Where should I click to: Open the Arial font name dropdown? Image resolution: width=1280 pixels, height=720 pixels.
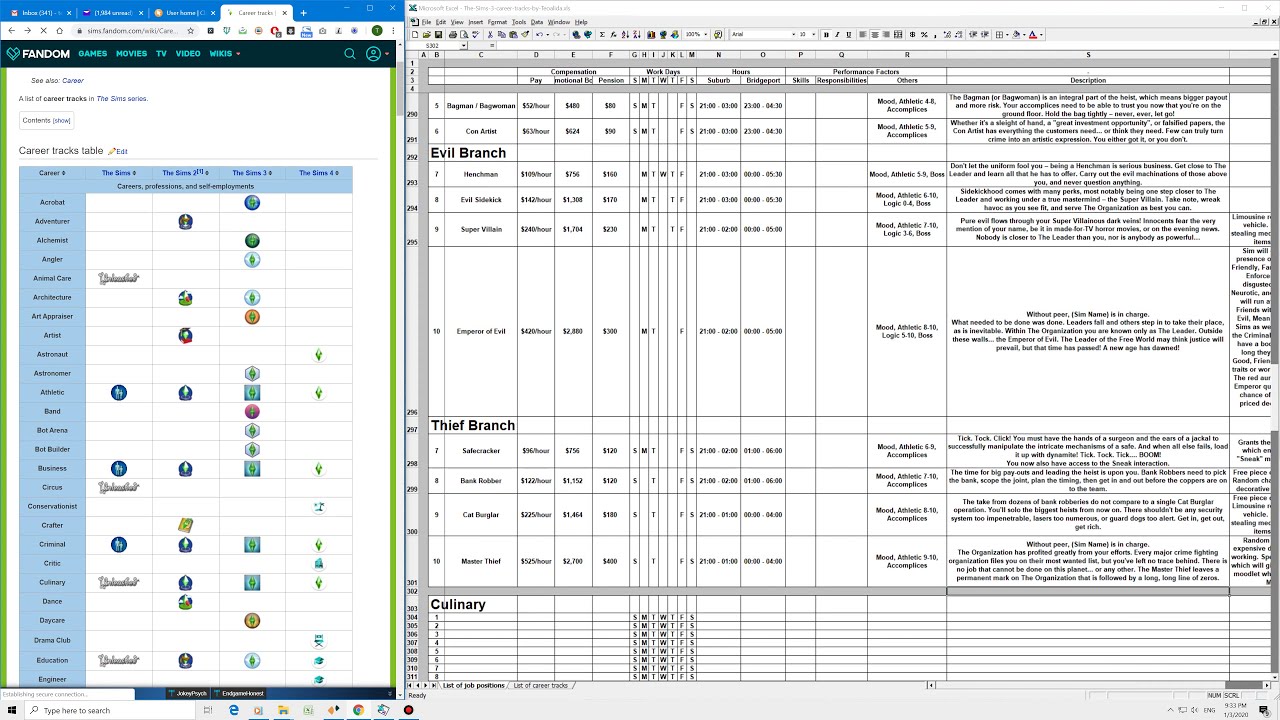[794, 34]
